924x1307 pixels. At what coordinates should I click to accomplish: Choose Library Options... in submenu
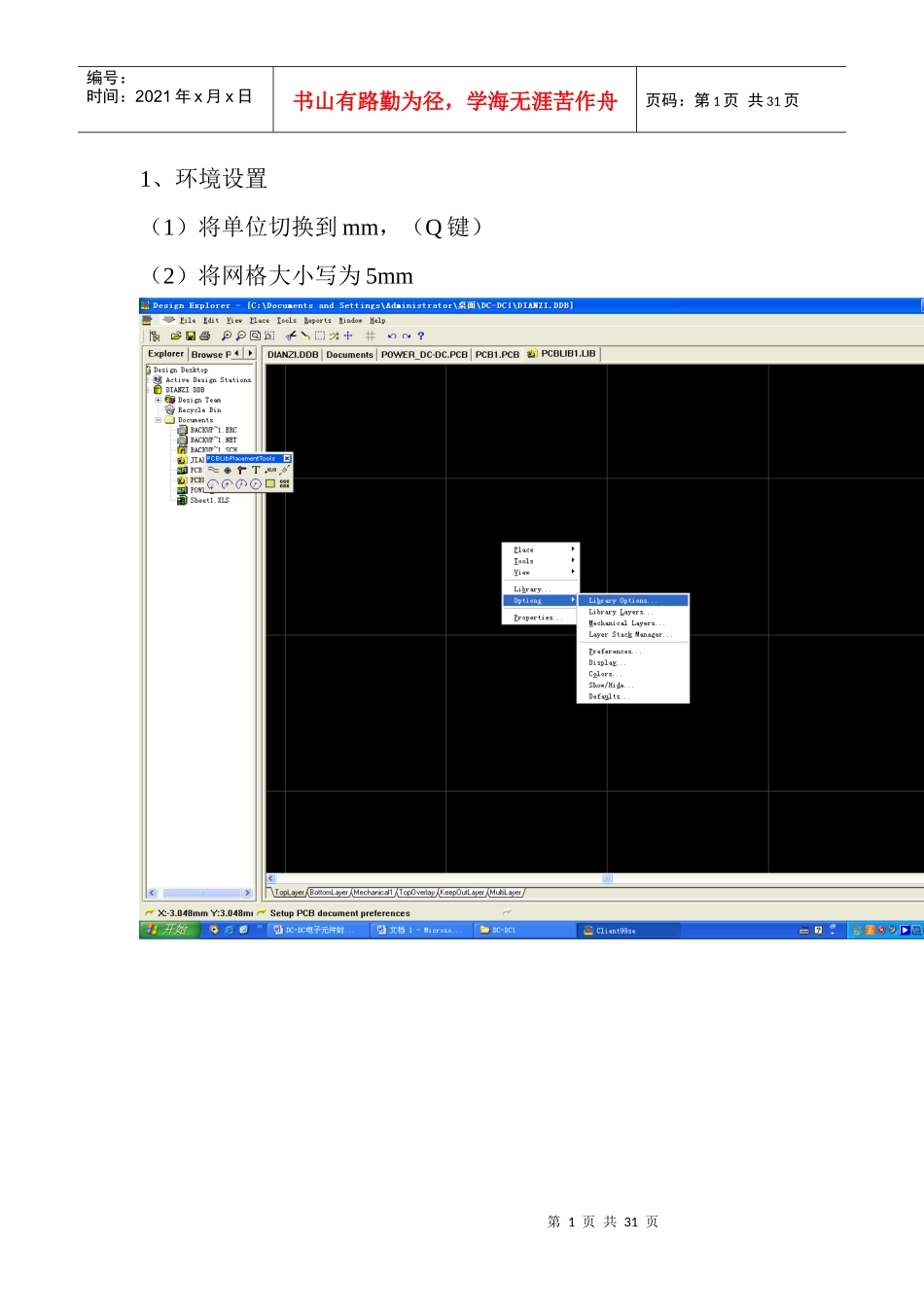tap(633, 601)
